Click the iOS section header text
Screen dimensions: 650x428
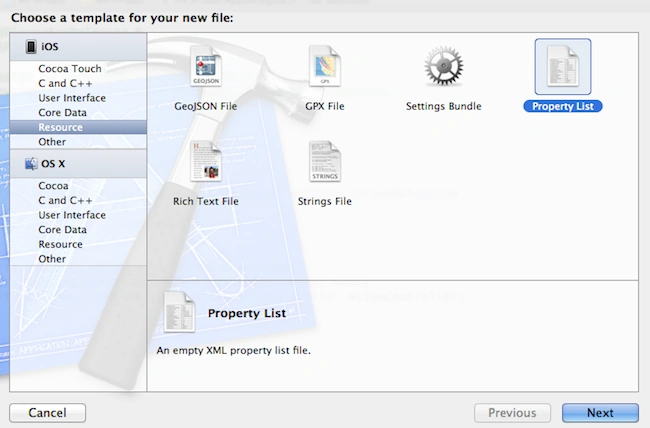50,46
